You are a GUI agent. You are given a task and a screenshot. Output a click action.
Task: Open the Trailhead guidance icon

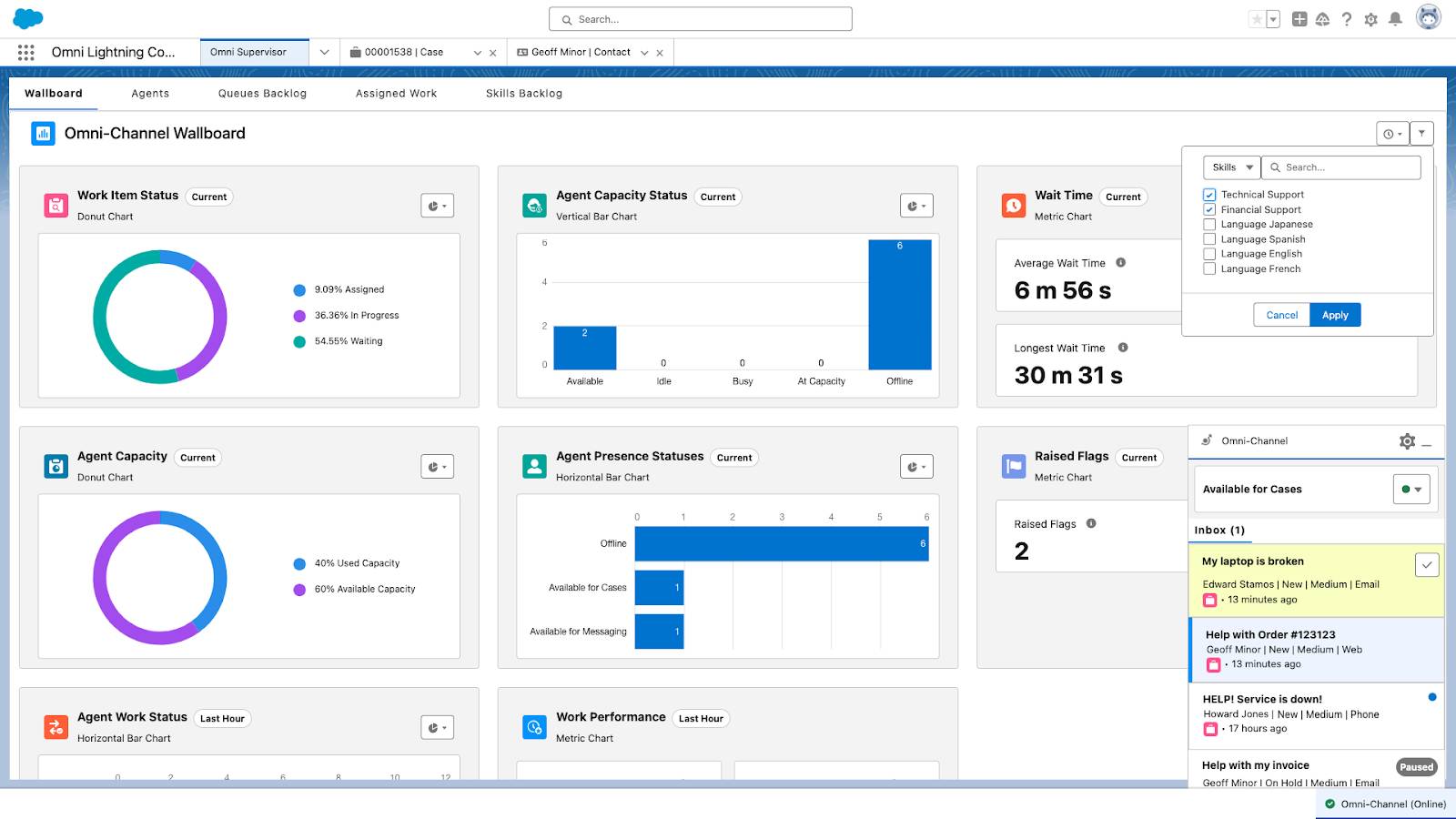[1323, 19]
